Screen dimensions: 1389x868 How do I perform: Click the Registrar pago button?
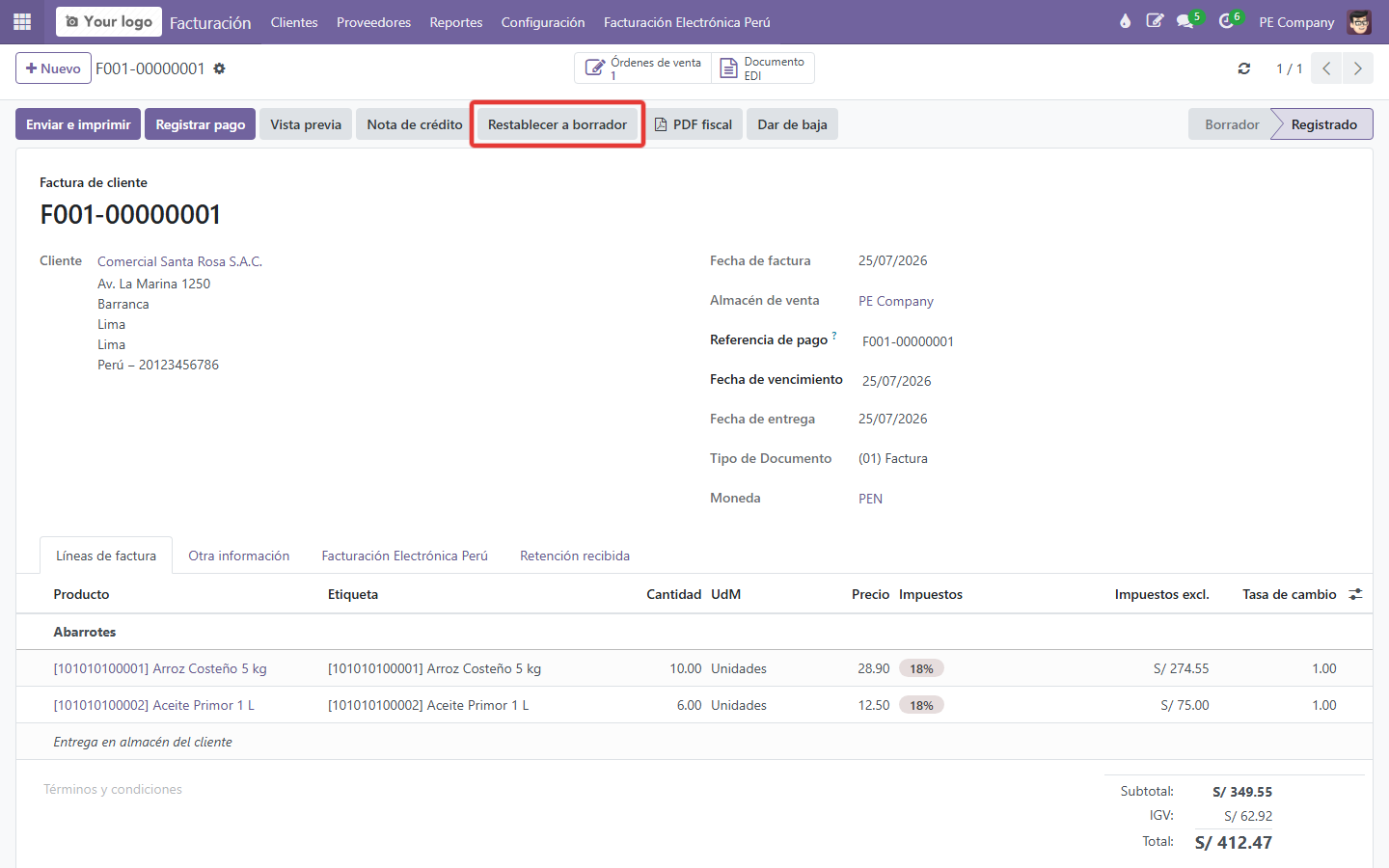tap(201, 124)
